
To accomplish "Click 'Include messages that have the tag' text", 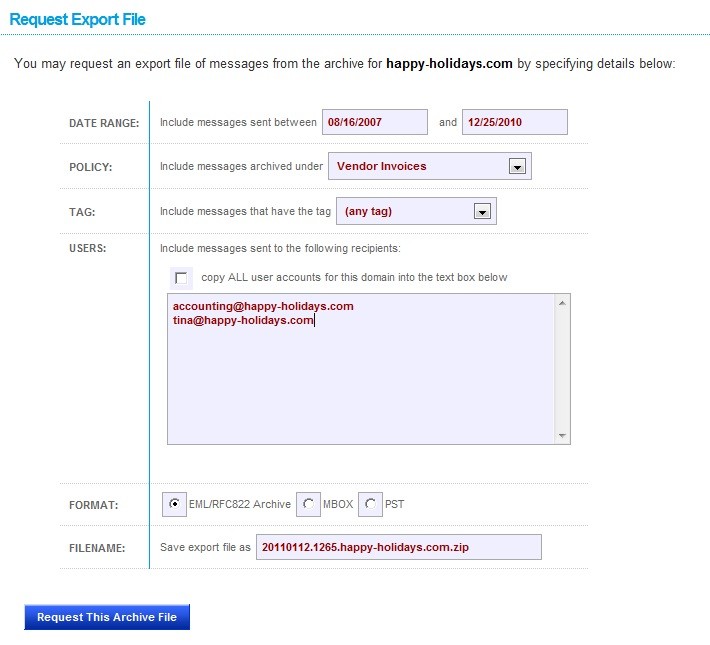I will (245, 211).
